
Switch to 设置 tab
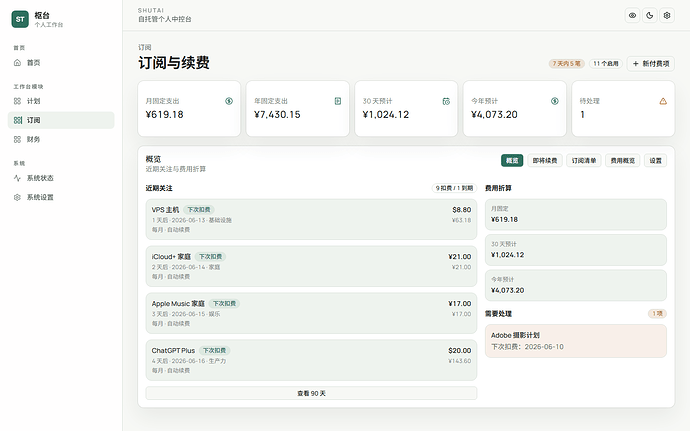655,161
